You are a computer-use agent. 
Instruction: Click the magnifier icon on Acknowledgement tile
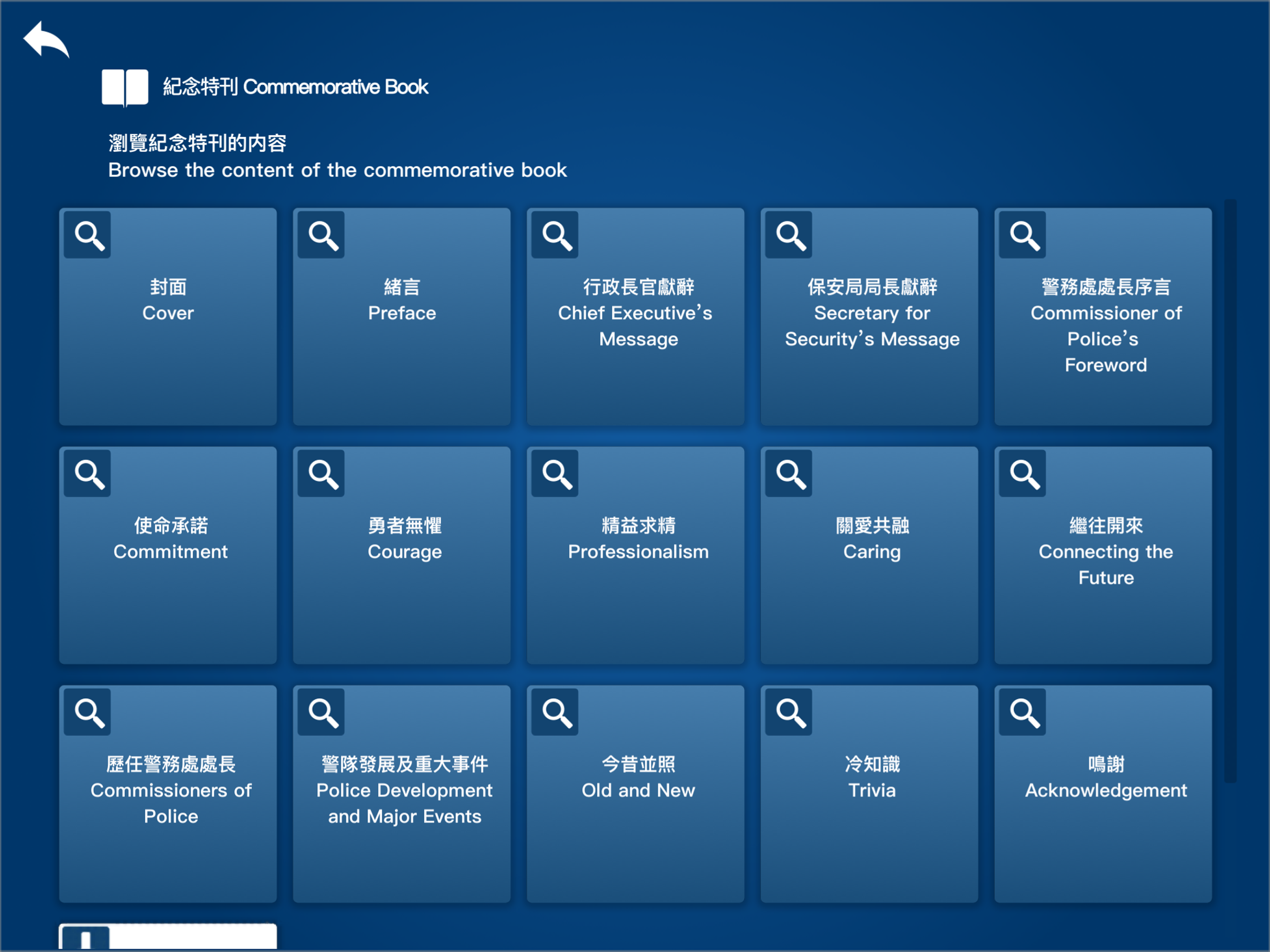point(1022,712)
